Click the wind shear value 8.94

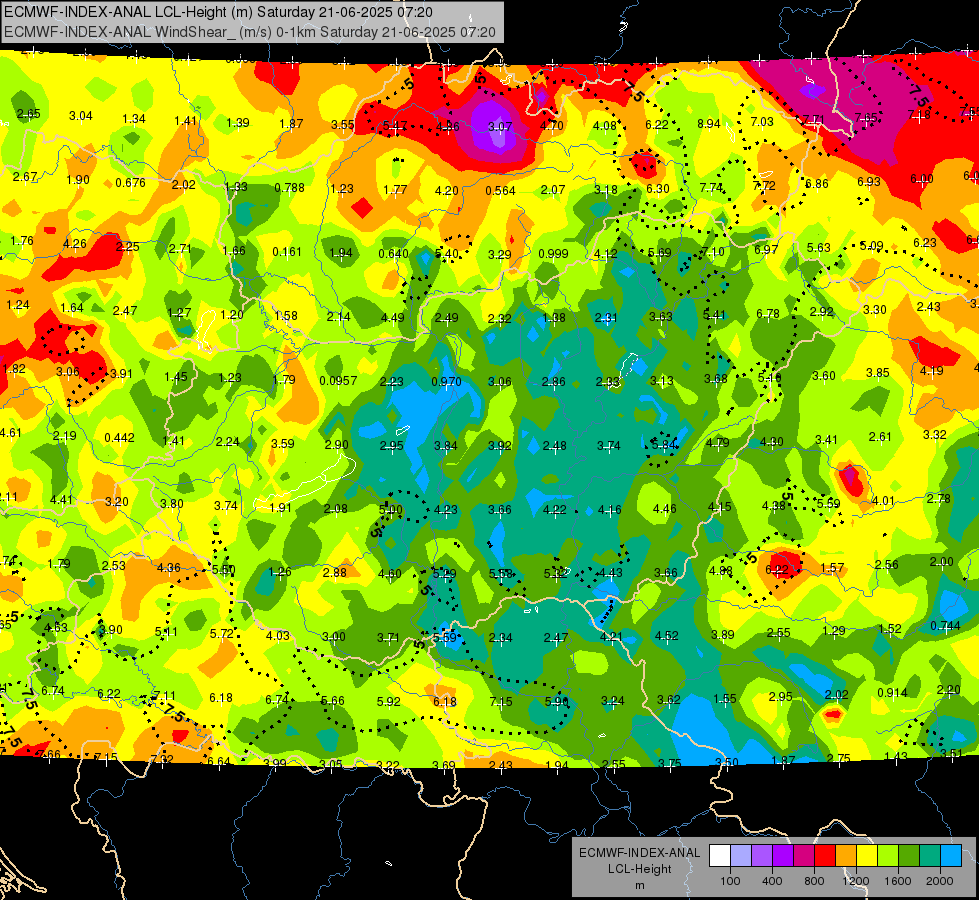709,124
